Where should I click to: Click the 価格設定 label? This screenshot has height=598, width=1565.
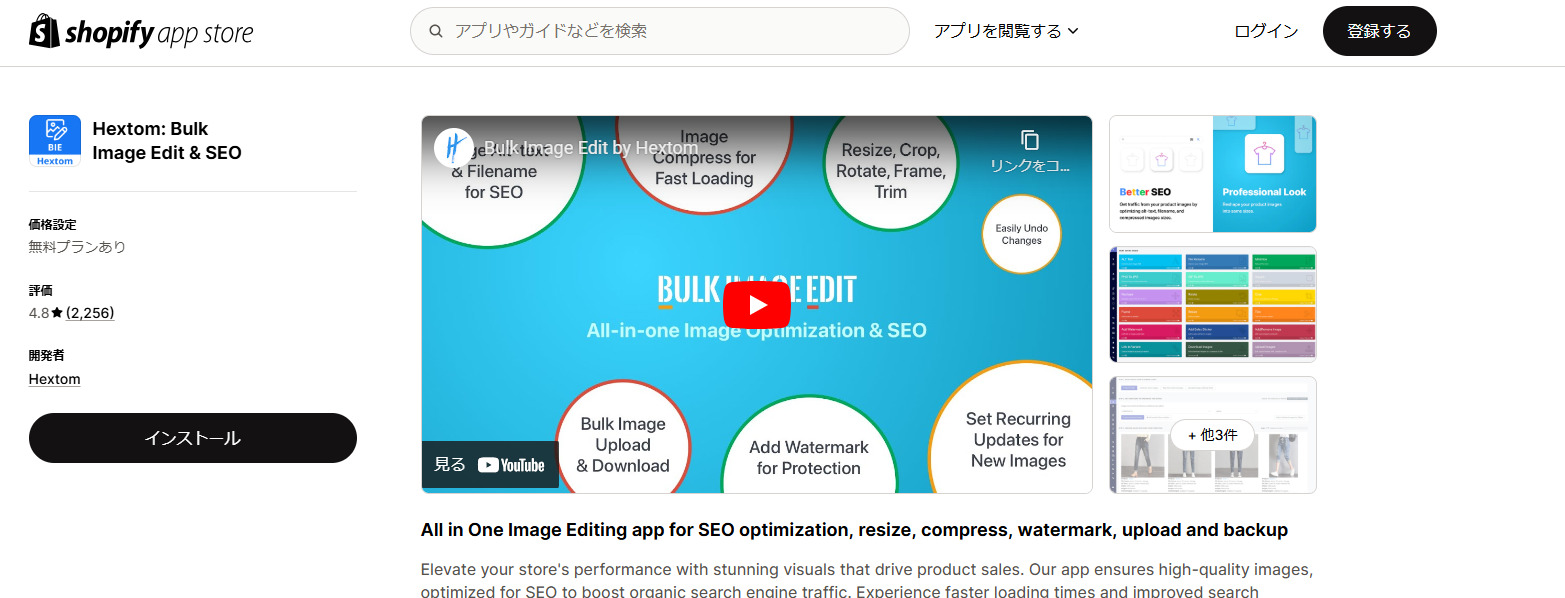click(x=52, y=224)
